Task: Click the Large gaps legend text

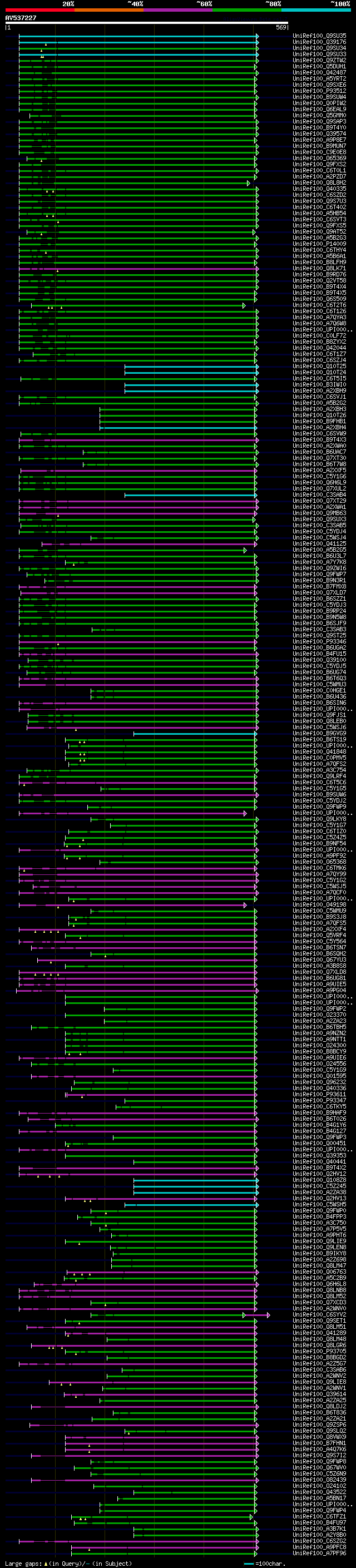Action: 68,1563
